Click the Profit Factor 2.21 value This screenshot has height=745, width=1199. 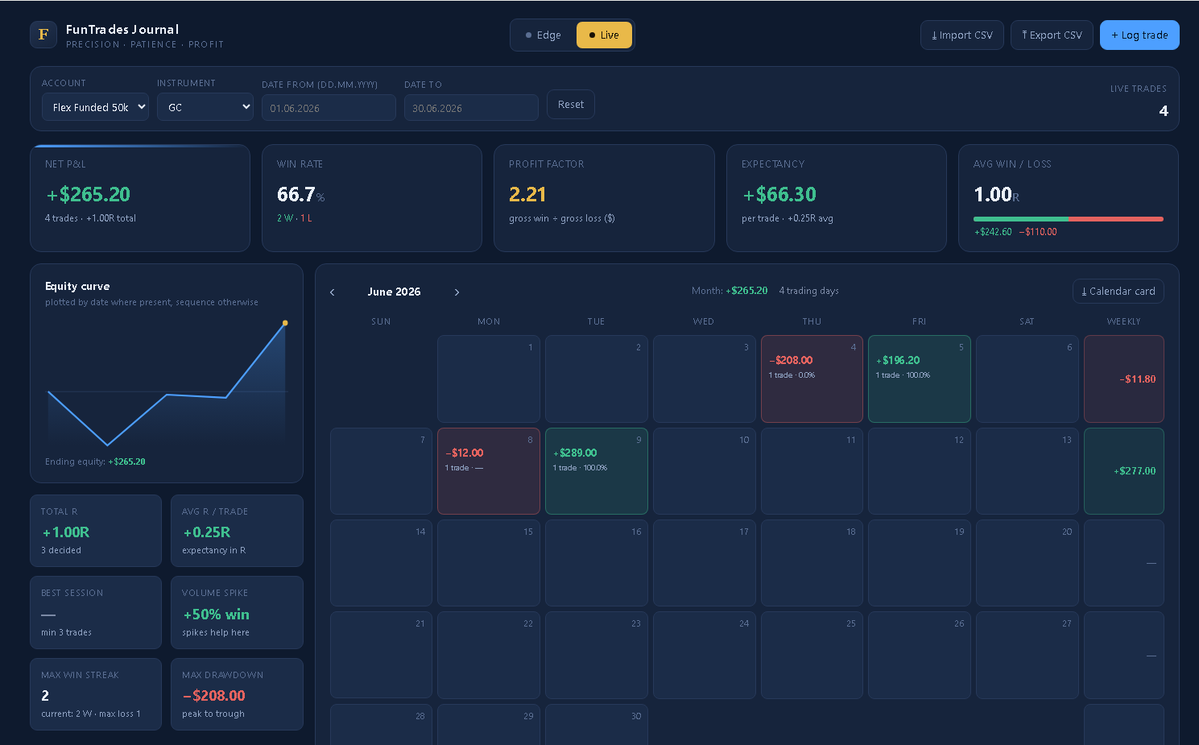527,195
